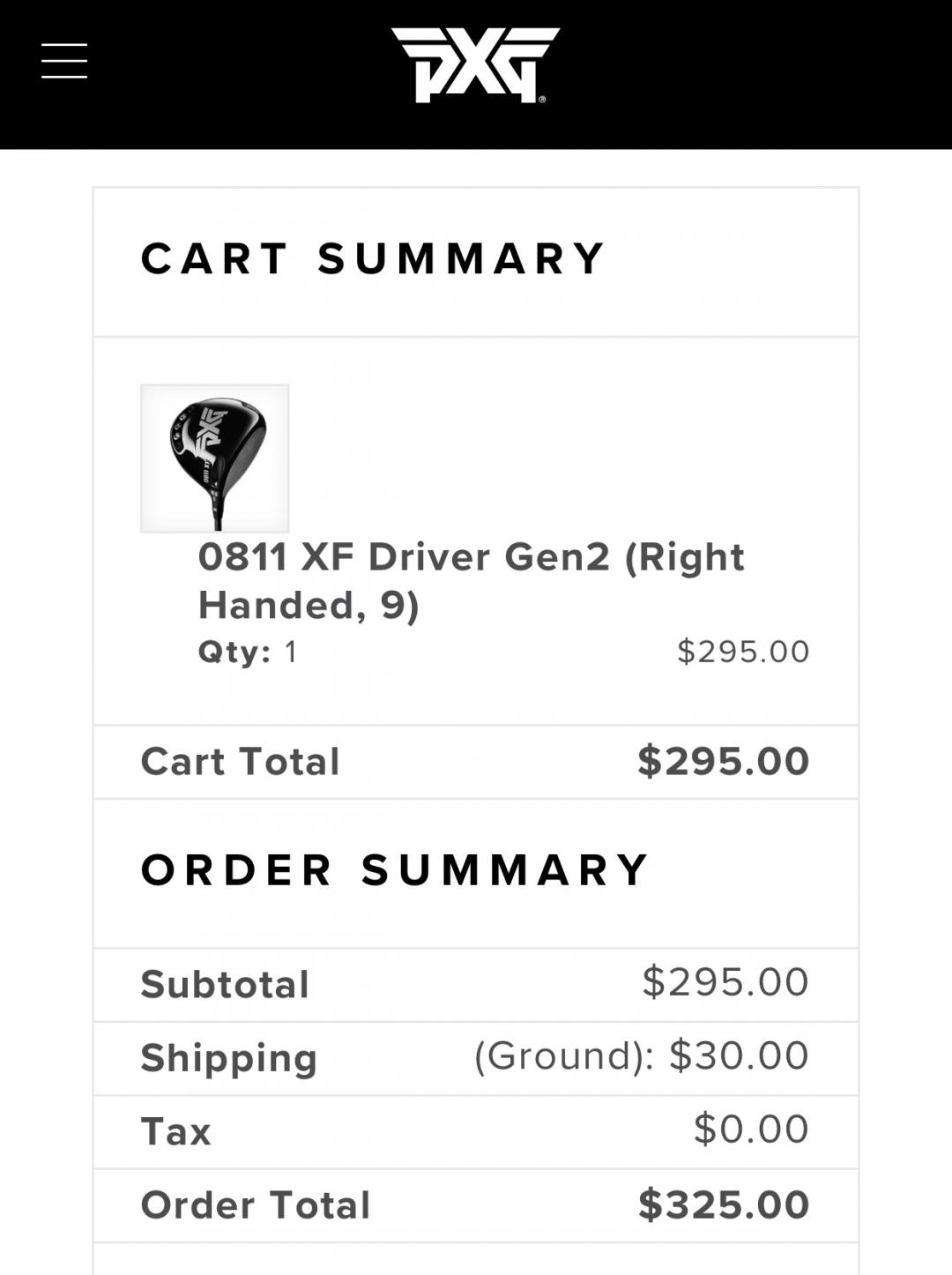Select the Subtotal label
The image size is (952, 1275).
coord(225,985)
